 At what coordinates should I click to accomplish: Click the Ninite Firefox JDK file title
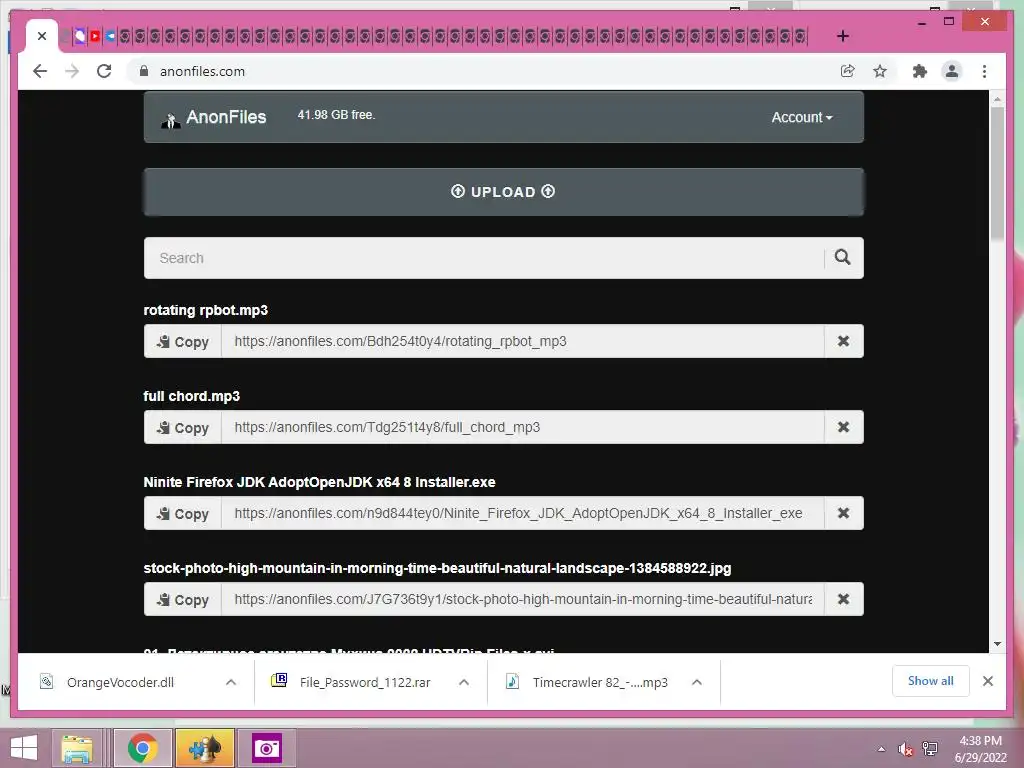point(319,483)
